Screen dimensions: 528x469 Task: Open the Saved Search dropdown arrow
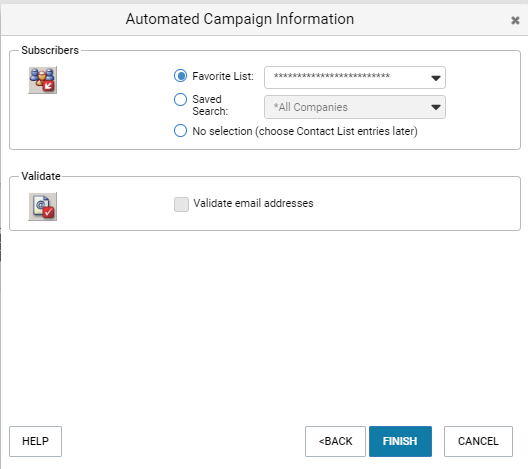(436, 107)
